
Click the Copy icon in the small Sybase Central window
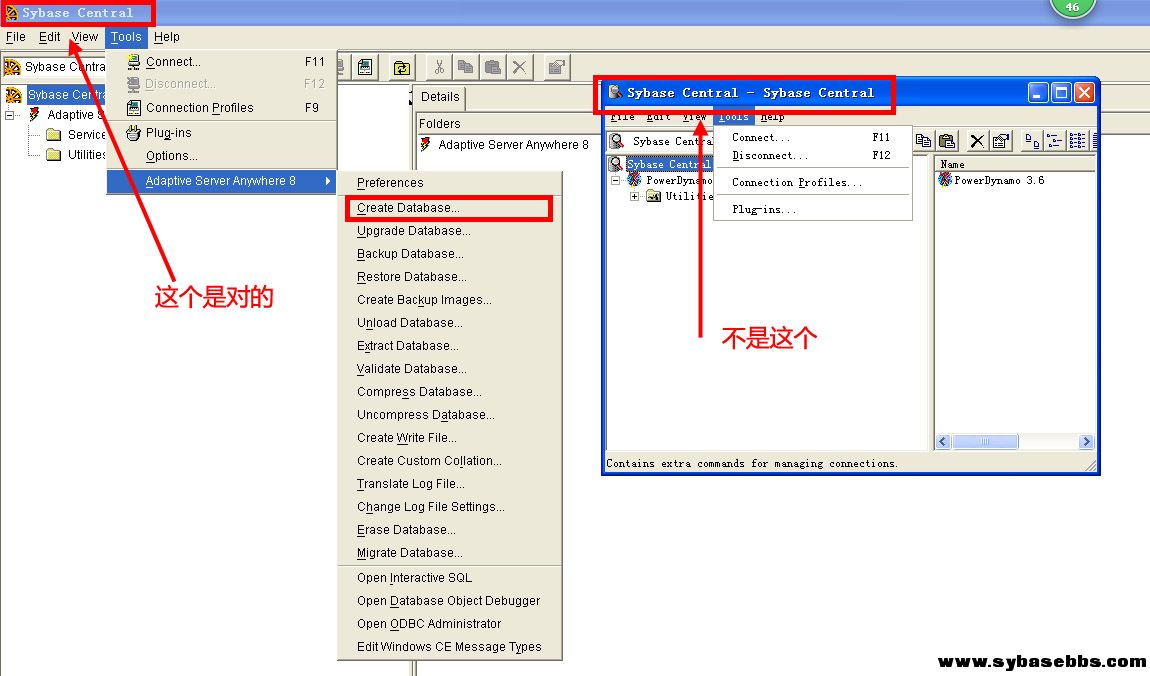pyautogui.click(x=923, y=141)
